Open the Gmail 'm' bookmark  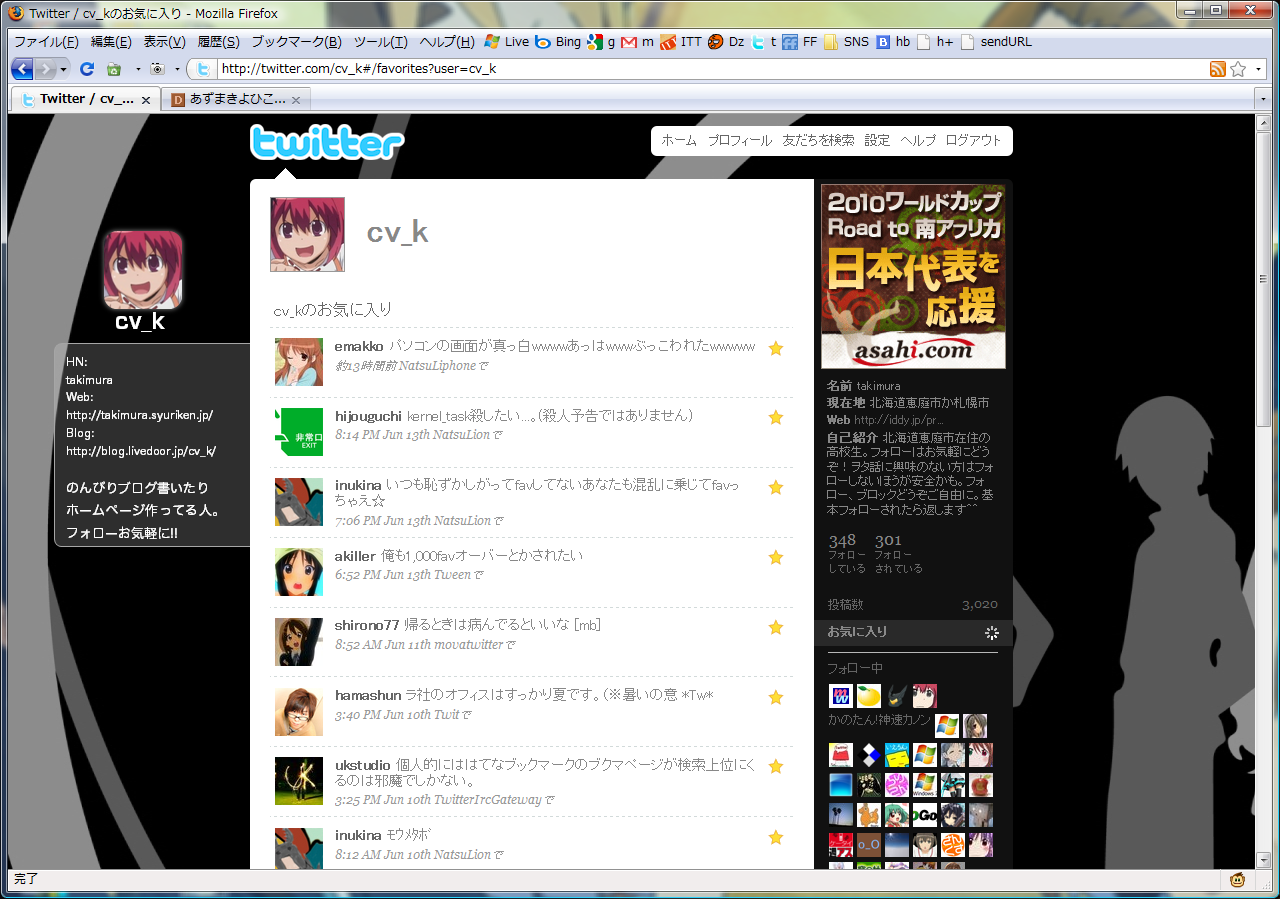(x=637, y=42)
